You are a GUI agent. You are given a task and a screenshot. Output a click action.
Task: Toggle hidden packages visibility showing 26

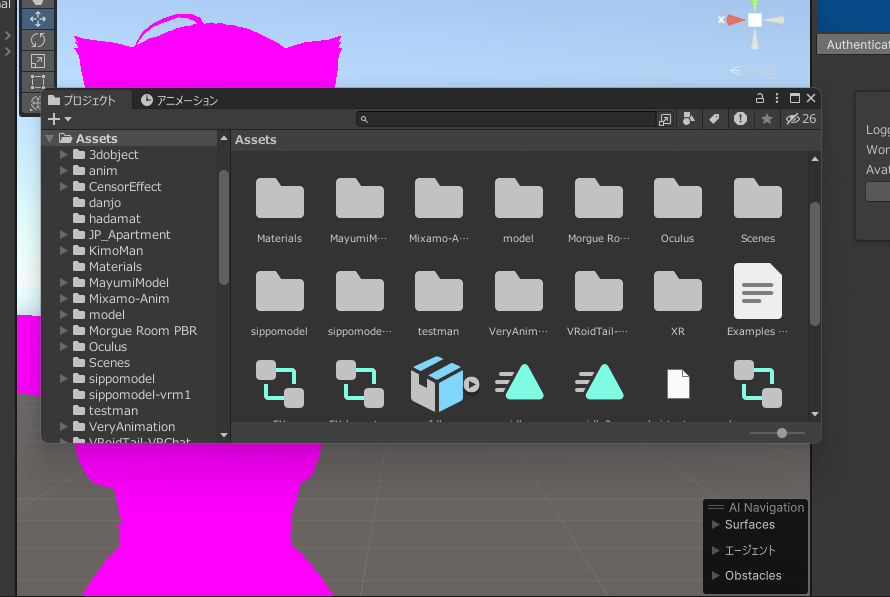800,119
